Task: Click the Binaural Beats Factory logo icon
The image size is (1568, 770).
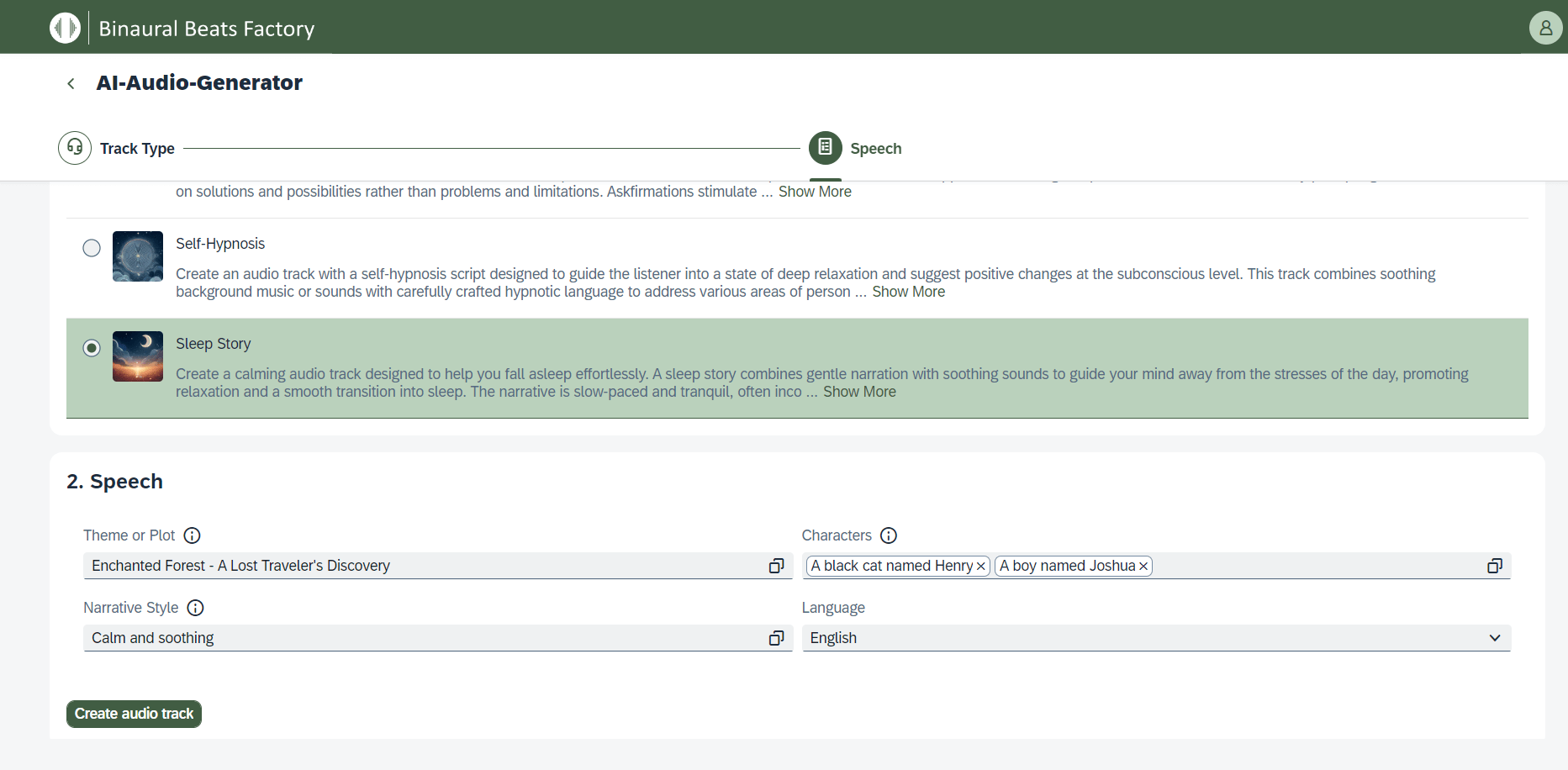Action: [65, 28]
